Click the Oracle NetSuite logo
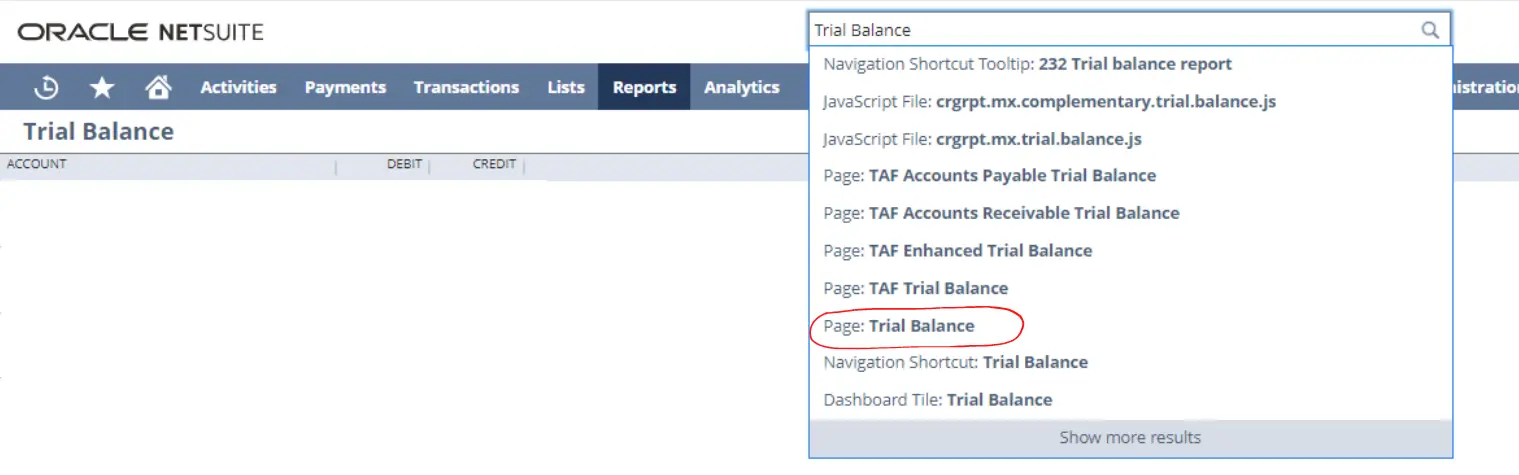The width and height of the screenshot is (1519, 475). pos(140,32)
